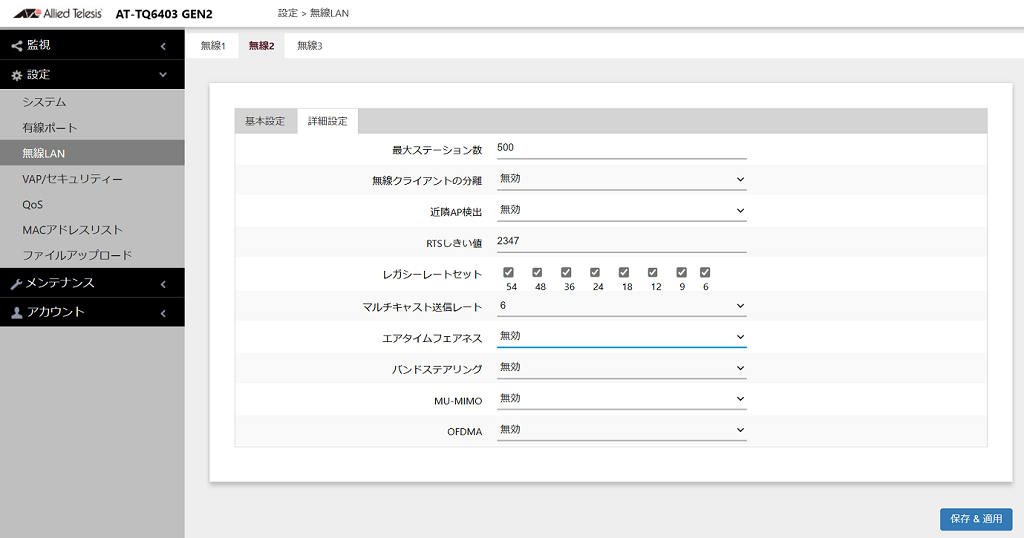Uncheck legacy rate 12 checkbox
Image resolution: width=1024 pixels, height=538 pixels.
[653, 272]
